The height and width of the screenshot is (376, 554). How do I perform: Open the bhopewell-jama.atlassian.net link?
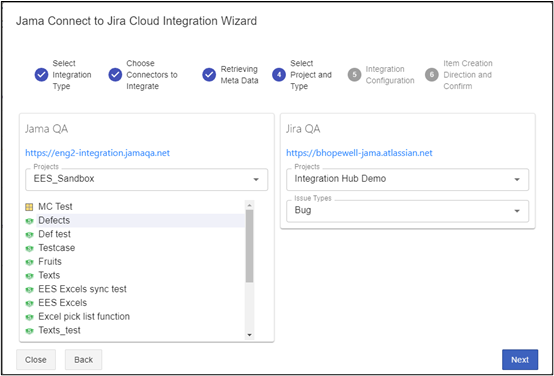pos(359,153)
